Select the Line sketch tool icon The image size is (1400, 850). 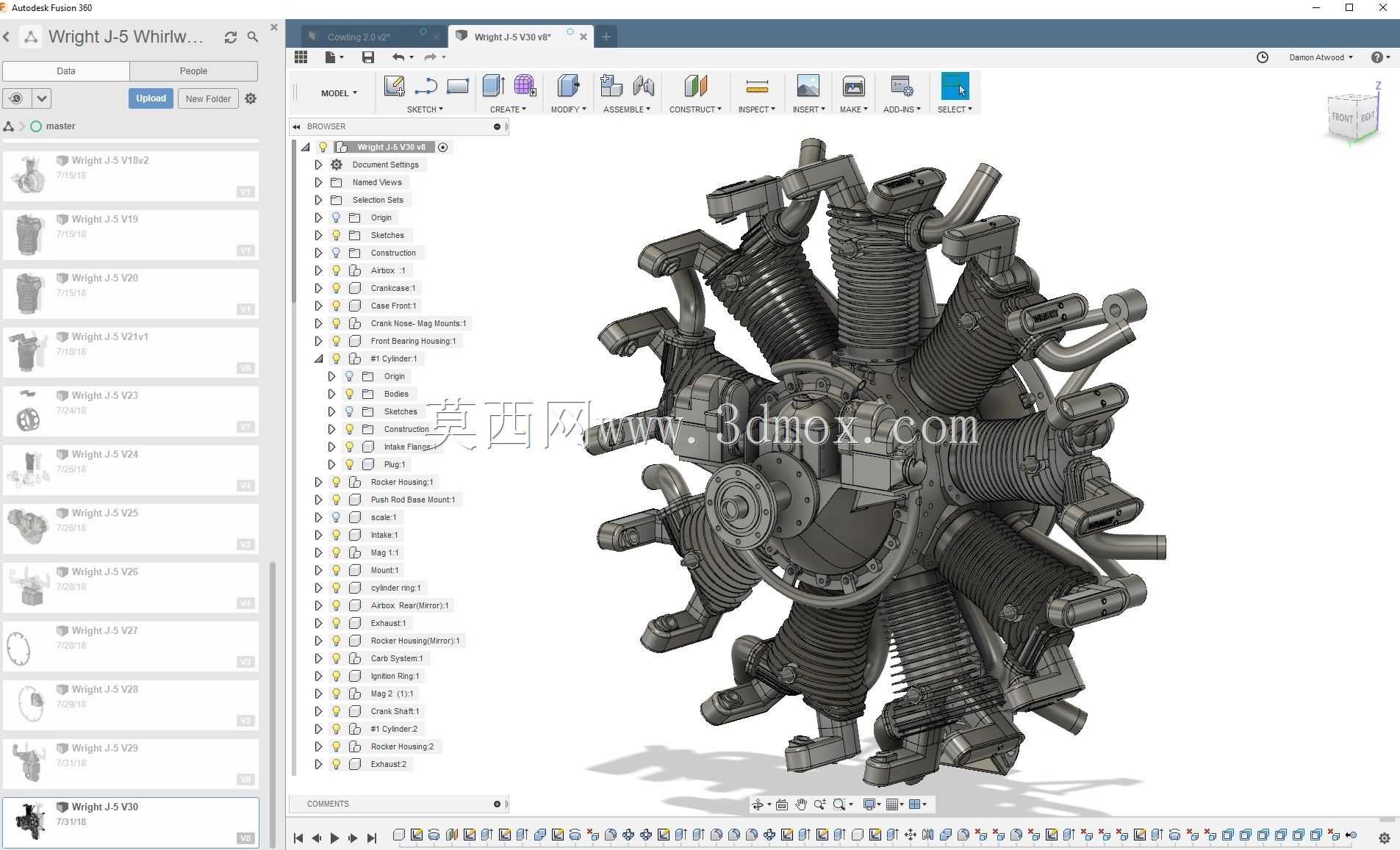pyautogui.click(x=426, y=87)
